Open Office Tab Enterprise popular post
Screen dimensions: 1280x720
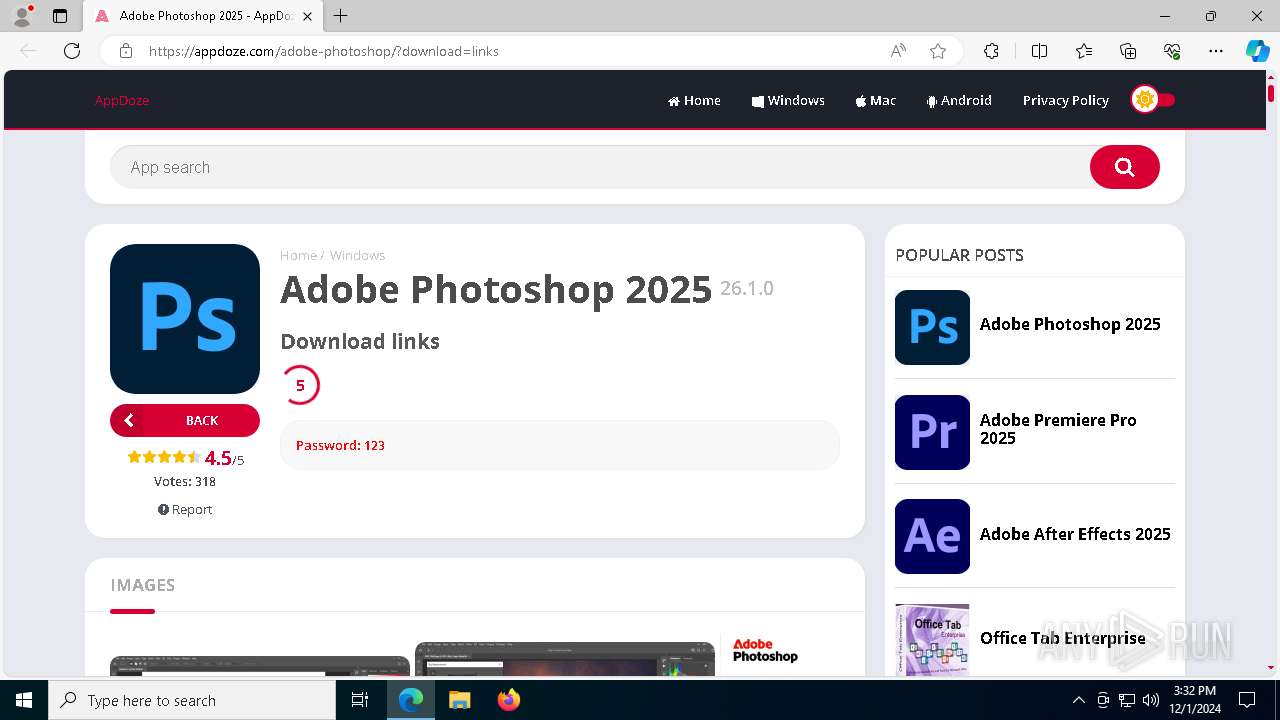tap(1062, 638)
